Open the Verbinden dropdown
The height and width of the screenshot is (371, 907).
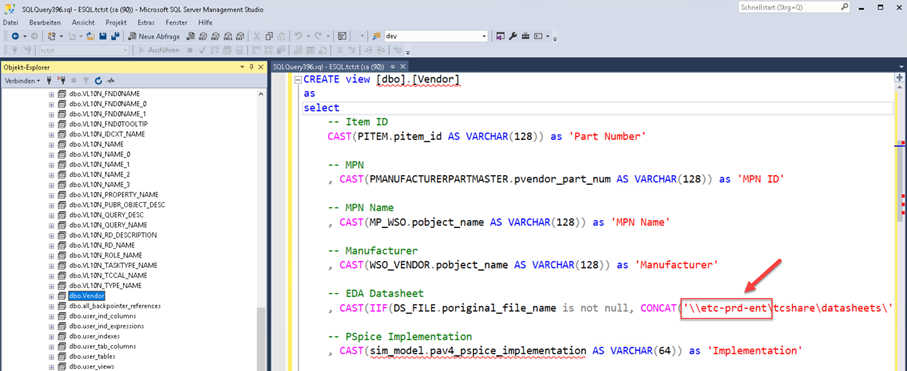pos(23,80)
